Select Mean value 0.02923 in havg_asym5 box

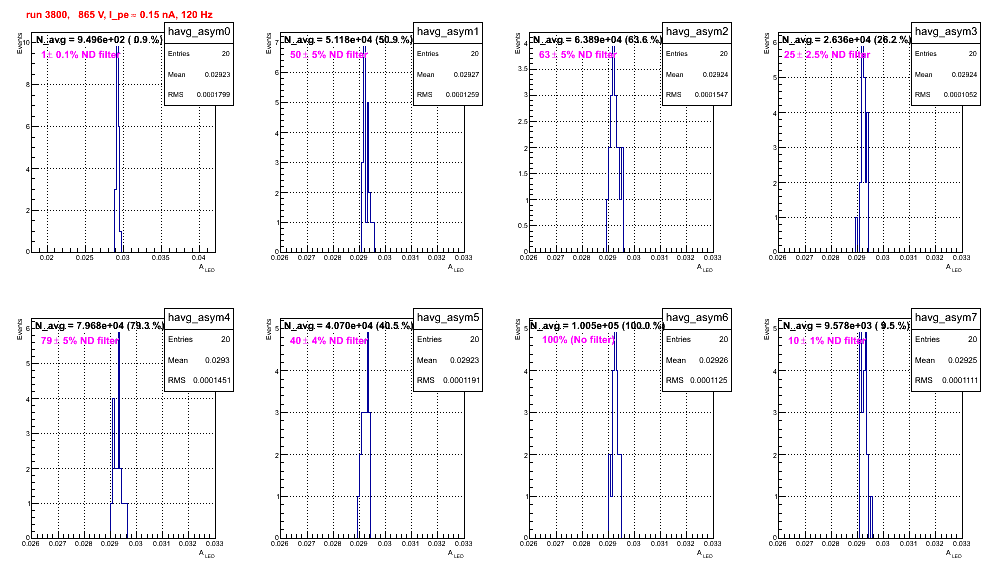click(x=466, y=360)
